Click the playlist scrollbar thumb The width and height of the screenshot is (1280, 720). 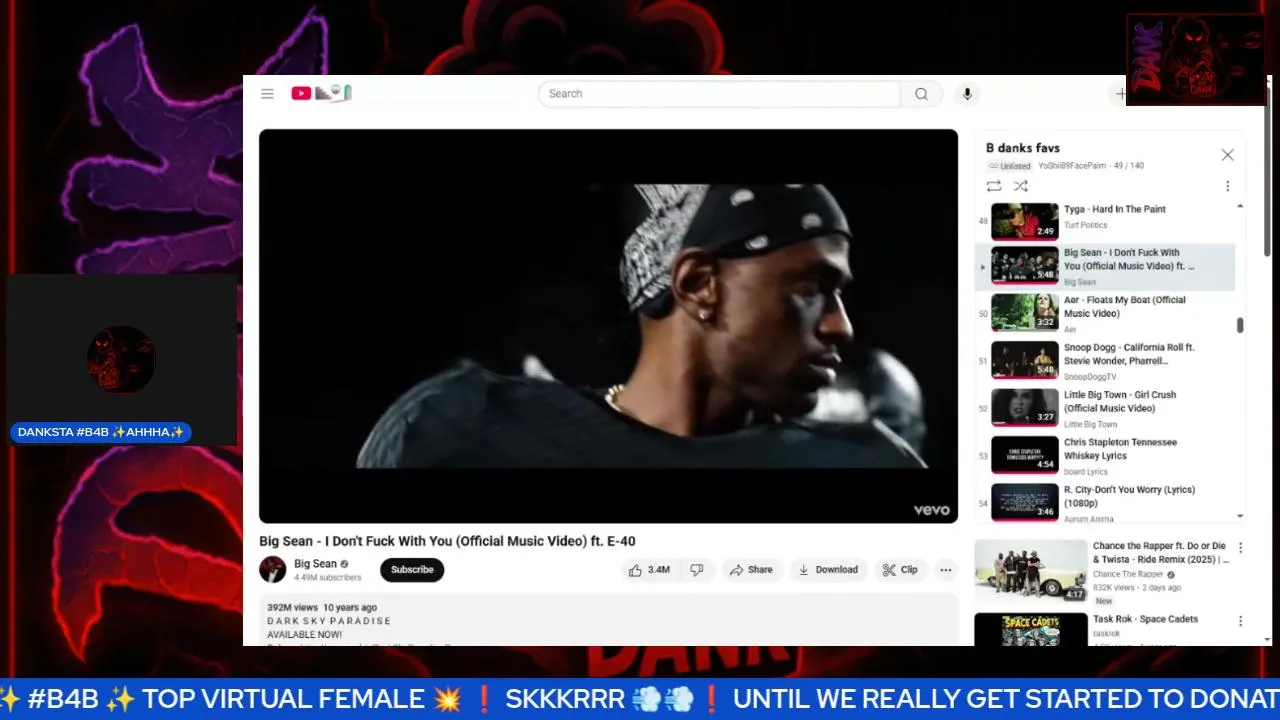(1240, 325)
